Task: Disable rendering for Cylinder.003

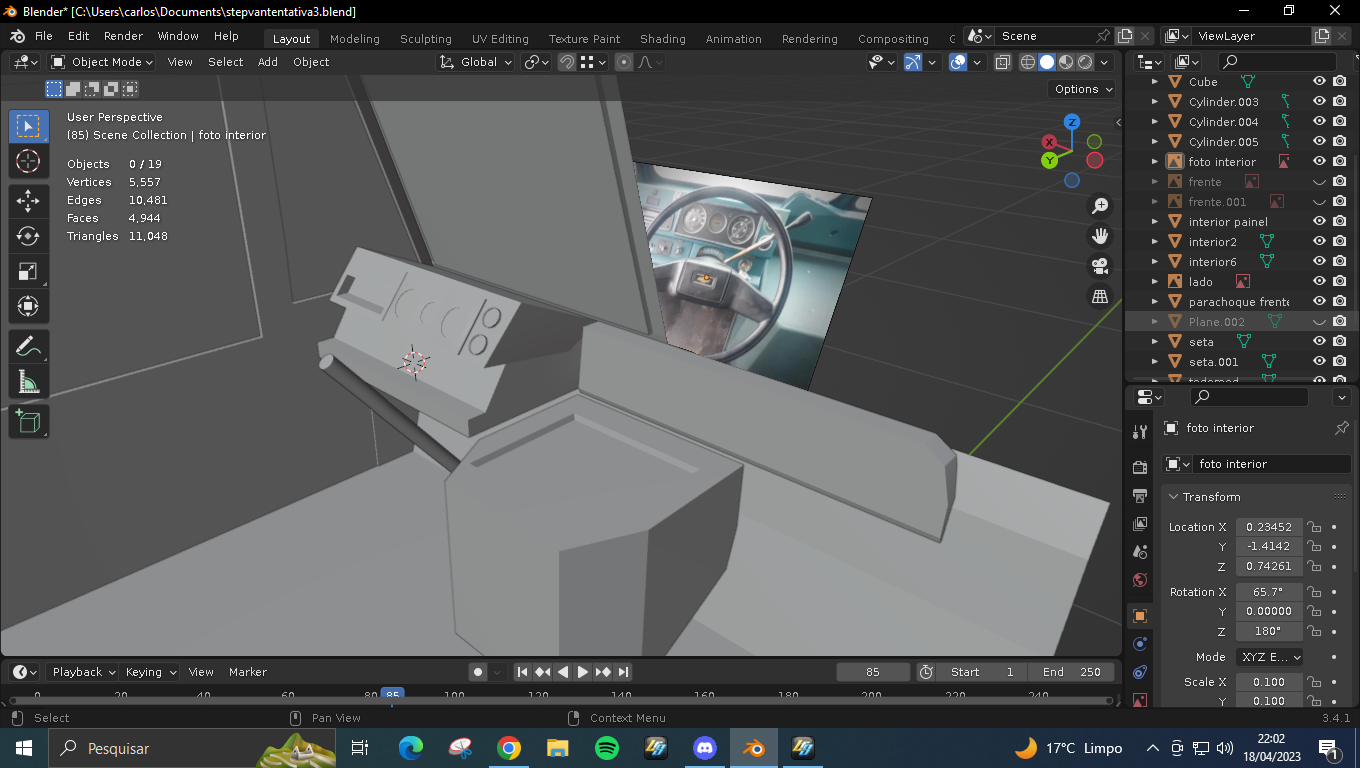Action: coord(1340,102)
